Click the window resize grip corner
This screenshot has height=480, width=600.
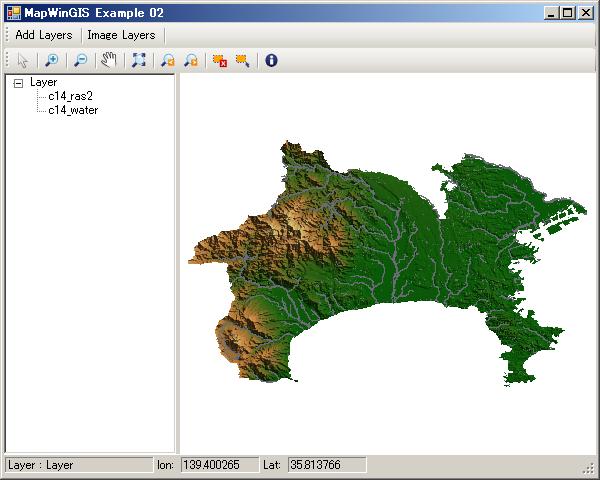pos(589,469)
